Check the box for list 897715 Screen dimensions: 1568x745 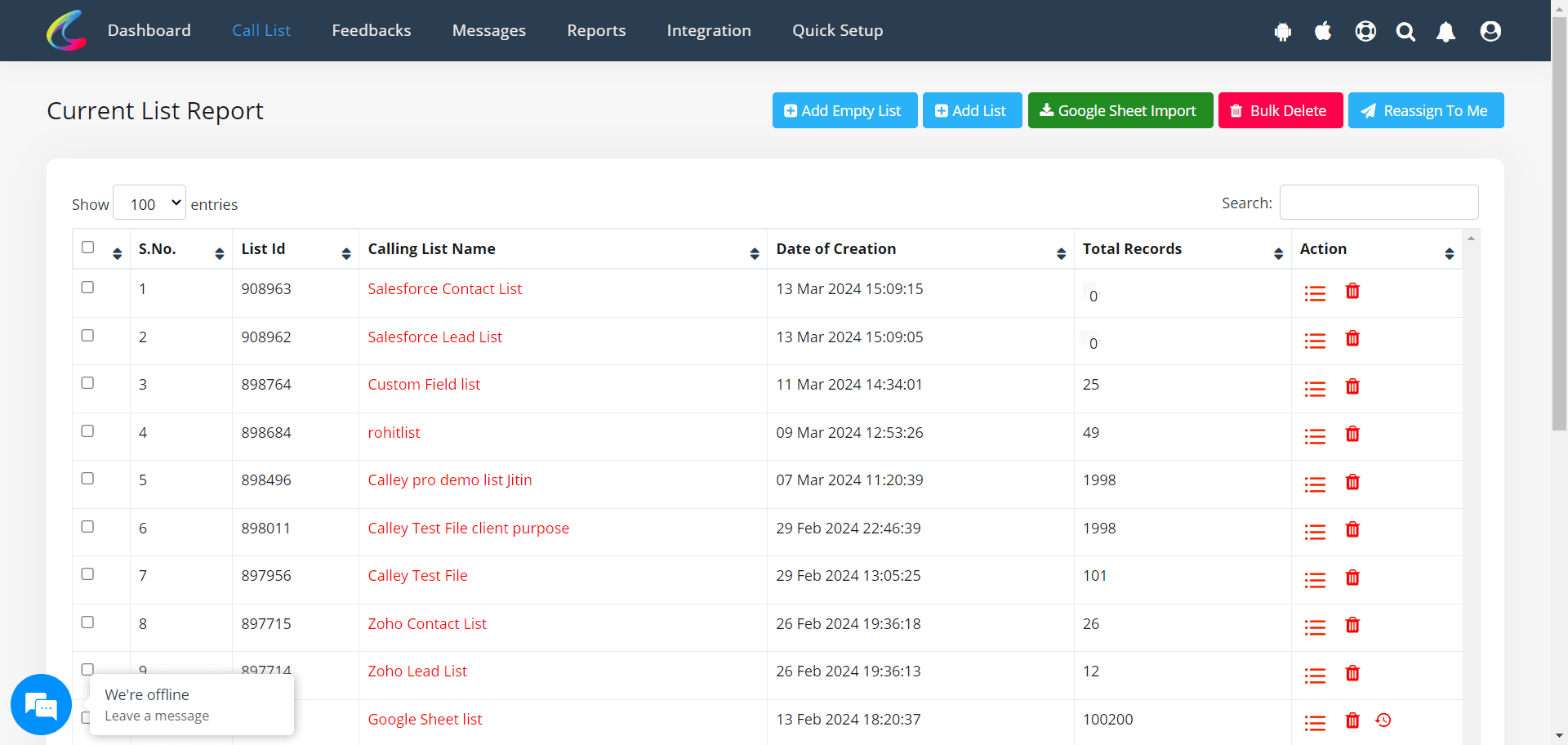[x=88, y=622]
